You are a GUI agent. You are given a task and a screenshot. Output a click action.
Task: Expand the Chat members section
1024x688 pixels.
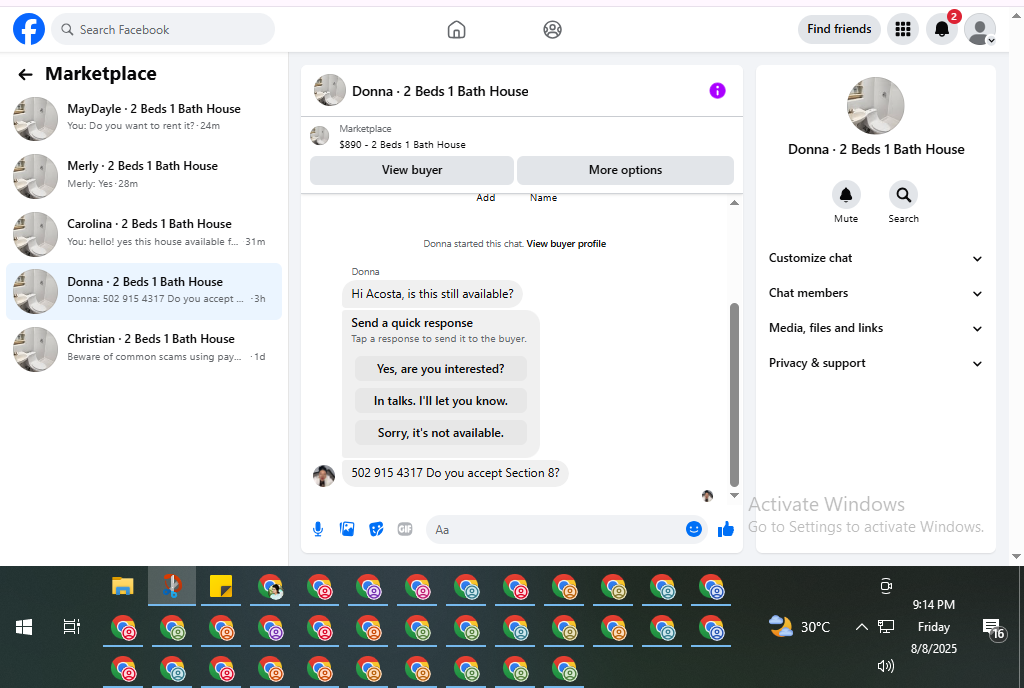click(x=875, y=293)
